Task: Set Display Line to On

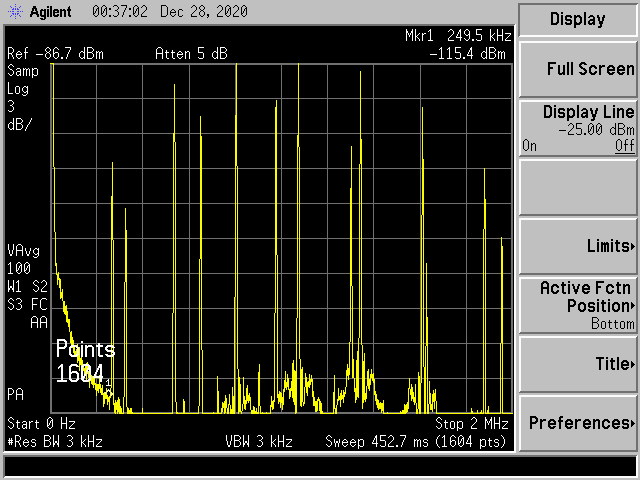Action: point(529,146)
